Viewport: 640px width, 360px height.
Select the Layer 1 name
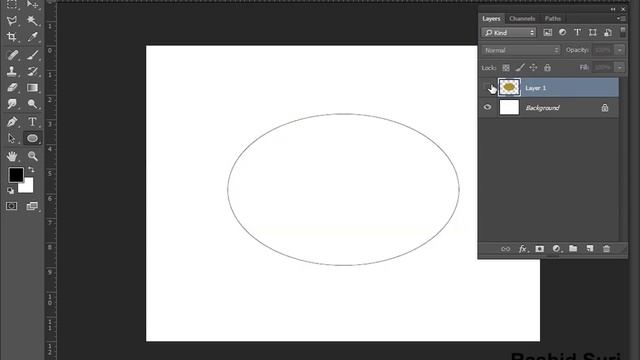click(536, 88)
